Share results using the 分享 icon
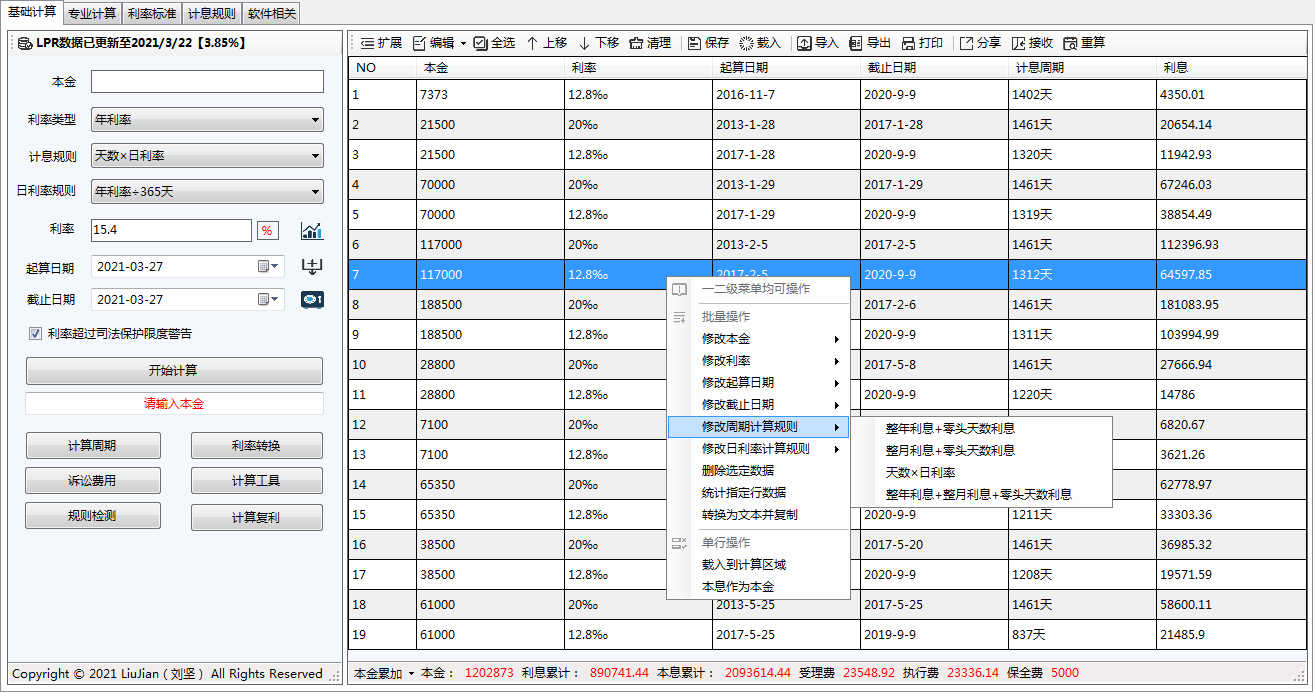1315x693 pixels. coord(980,43)
